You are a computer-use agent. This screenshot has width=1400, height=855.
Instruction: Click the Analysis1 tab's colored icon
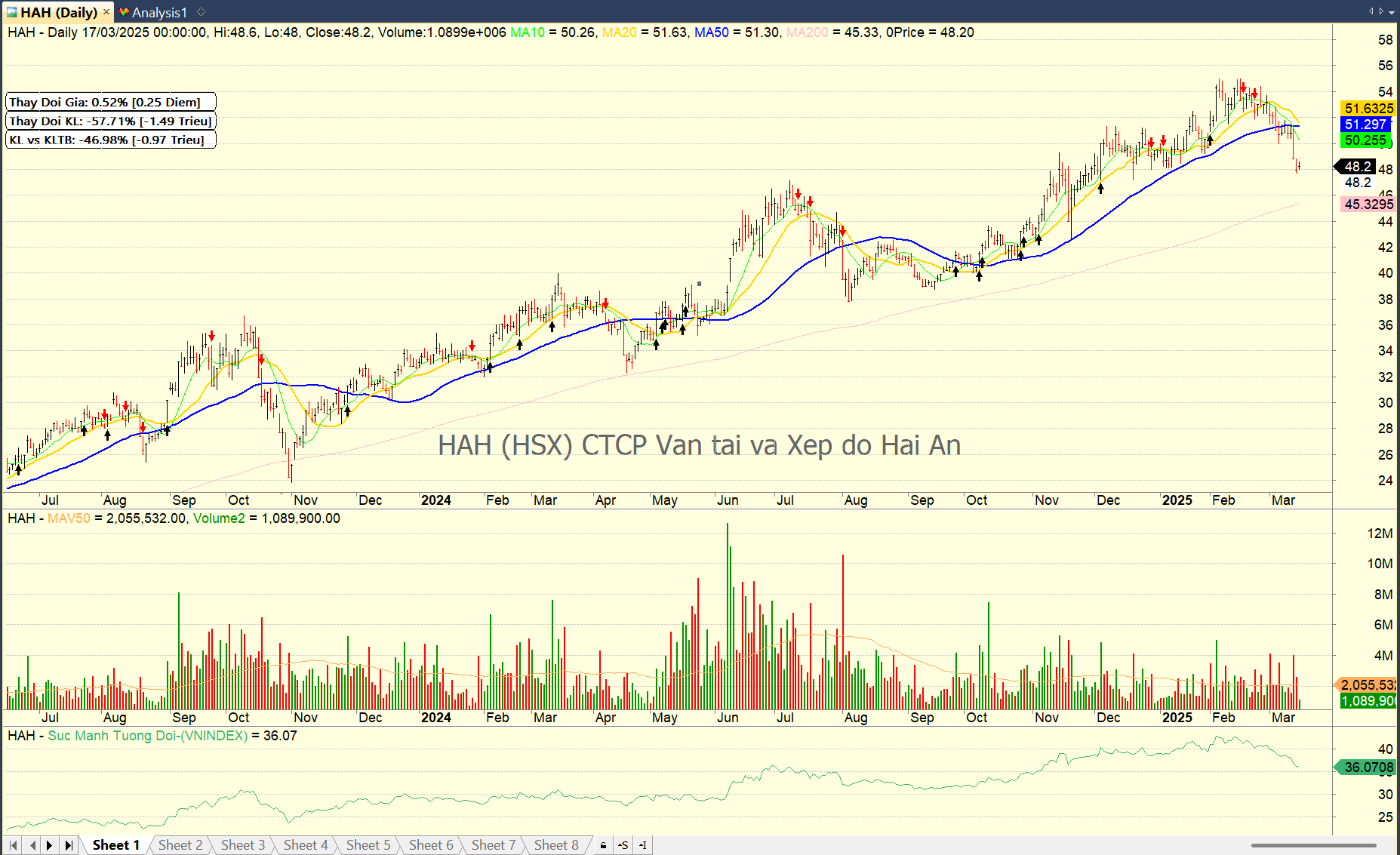[x=124, y=12]
